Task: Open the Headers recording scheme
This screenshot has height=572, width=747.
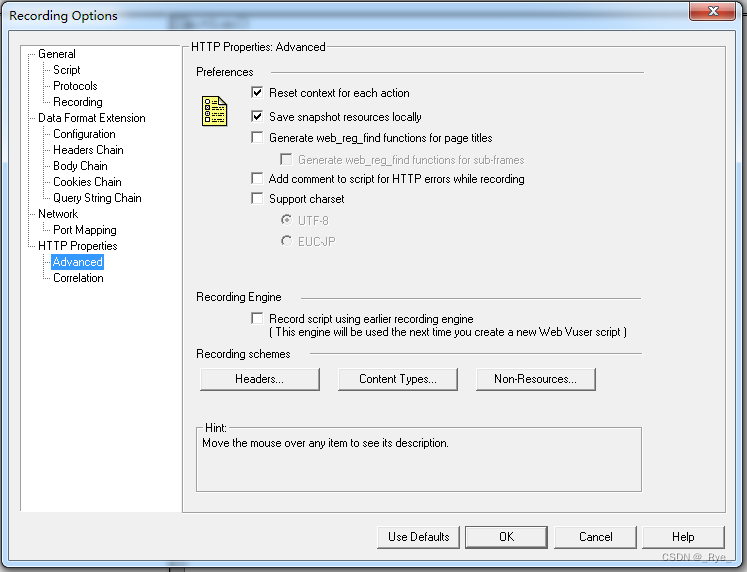Action: (x=260, y=379)
